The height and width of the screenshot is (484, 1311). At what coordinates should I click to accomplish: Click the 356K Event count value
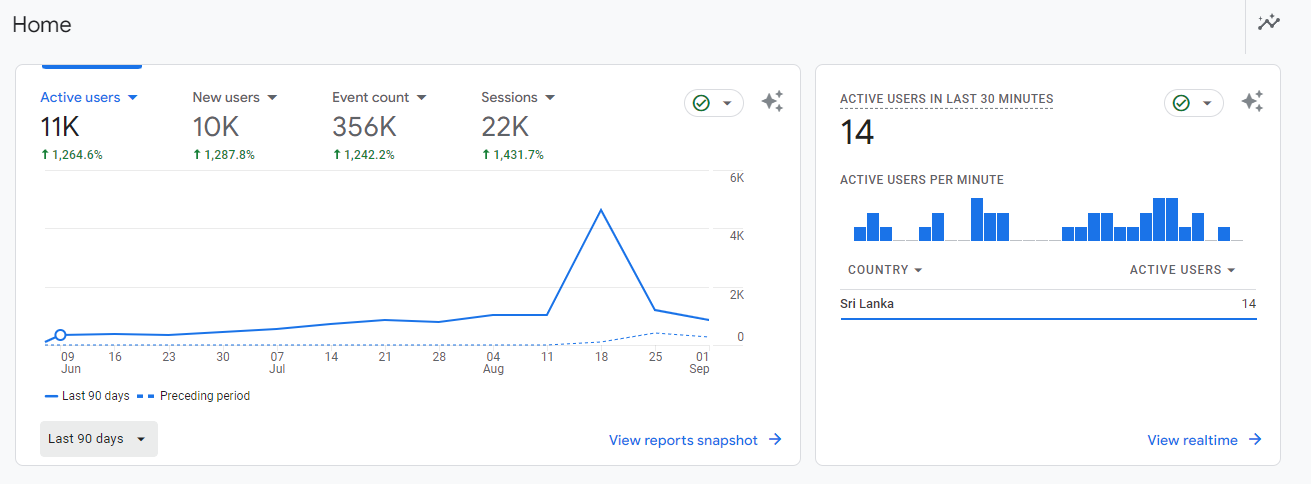(364, 127)
